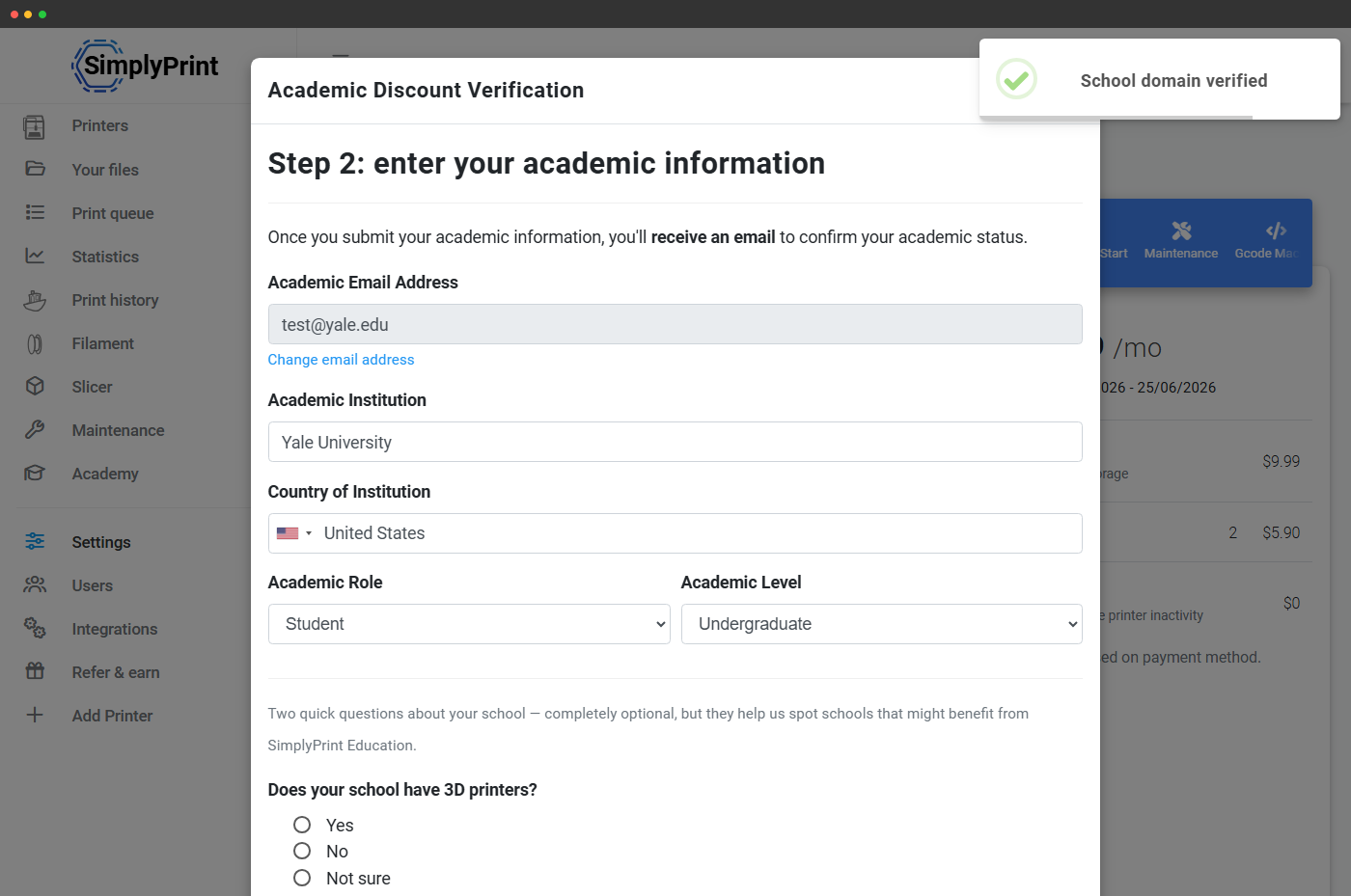This screenshot has width=1351, height=896.
Task: Click the green check icon in notification
Action: coord(1016,79)
